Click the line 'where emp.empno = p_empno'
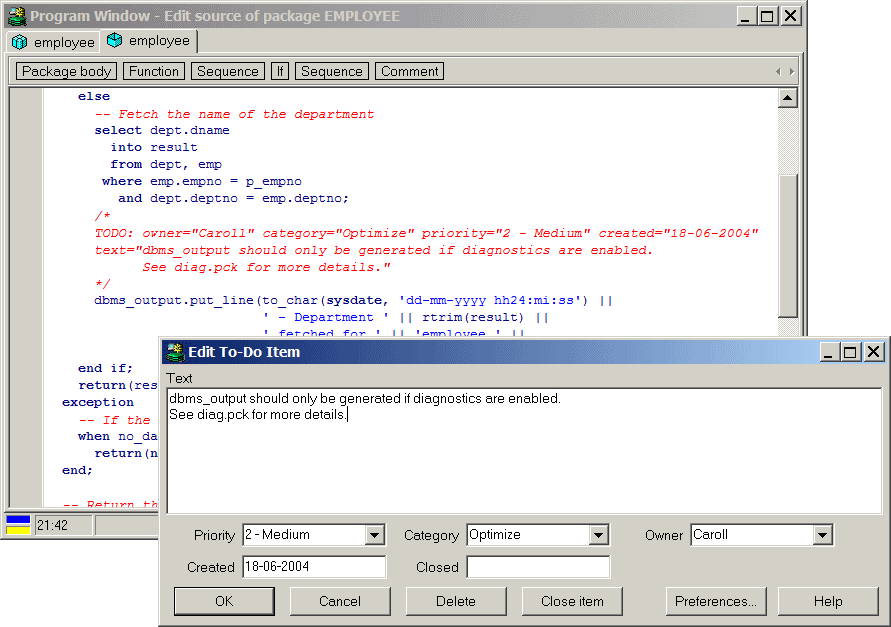Image resolution: width=891 pixels, height=627 pixels. click(202, 181)
